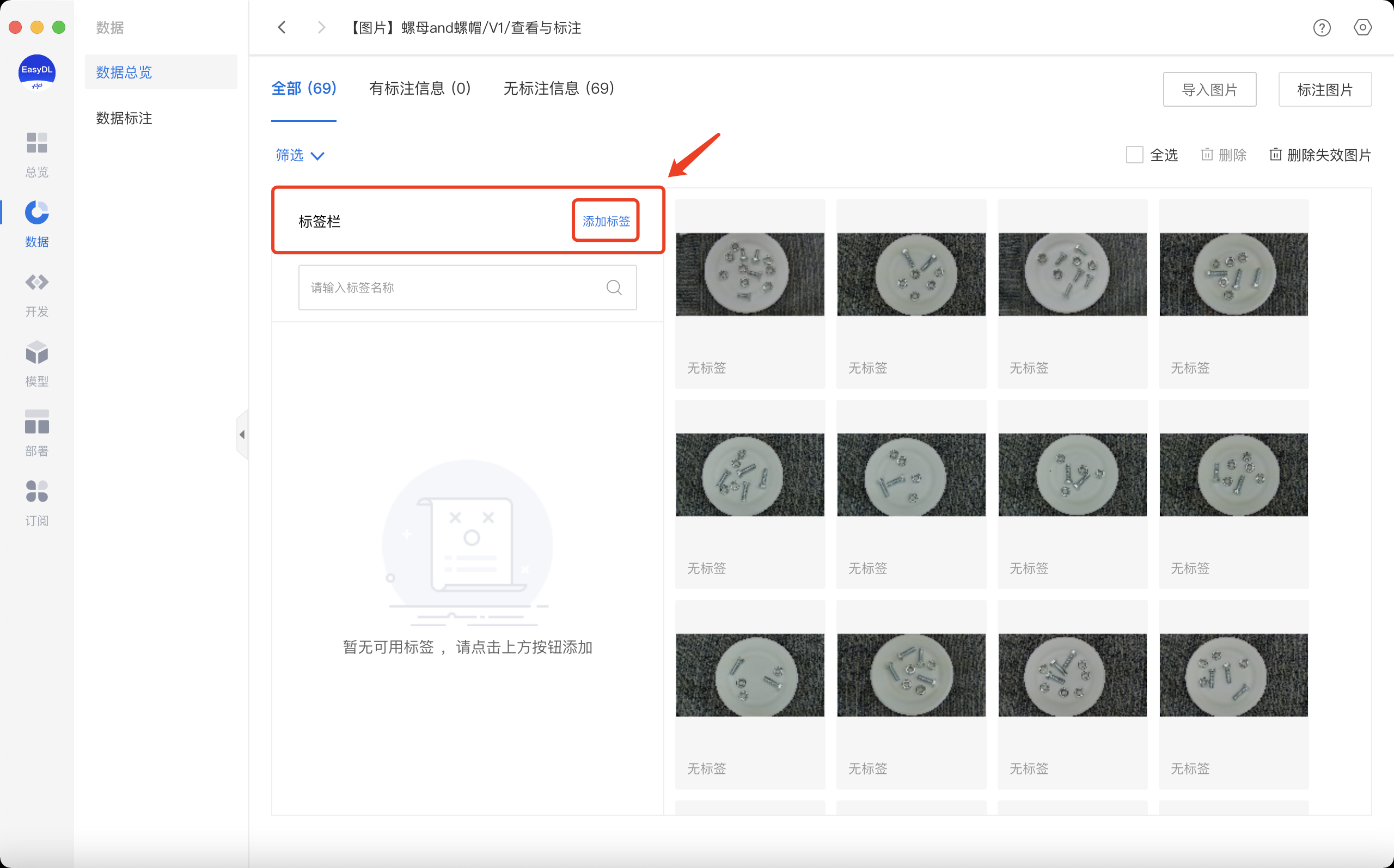
Task: Go forward with the right arrow
Action: point(321,27)
